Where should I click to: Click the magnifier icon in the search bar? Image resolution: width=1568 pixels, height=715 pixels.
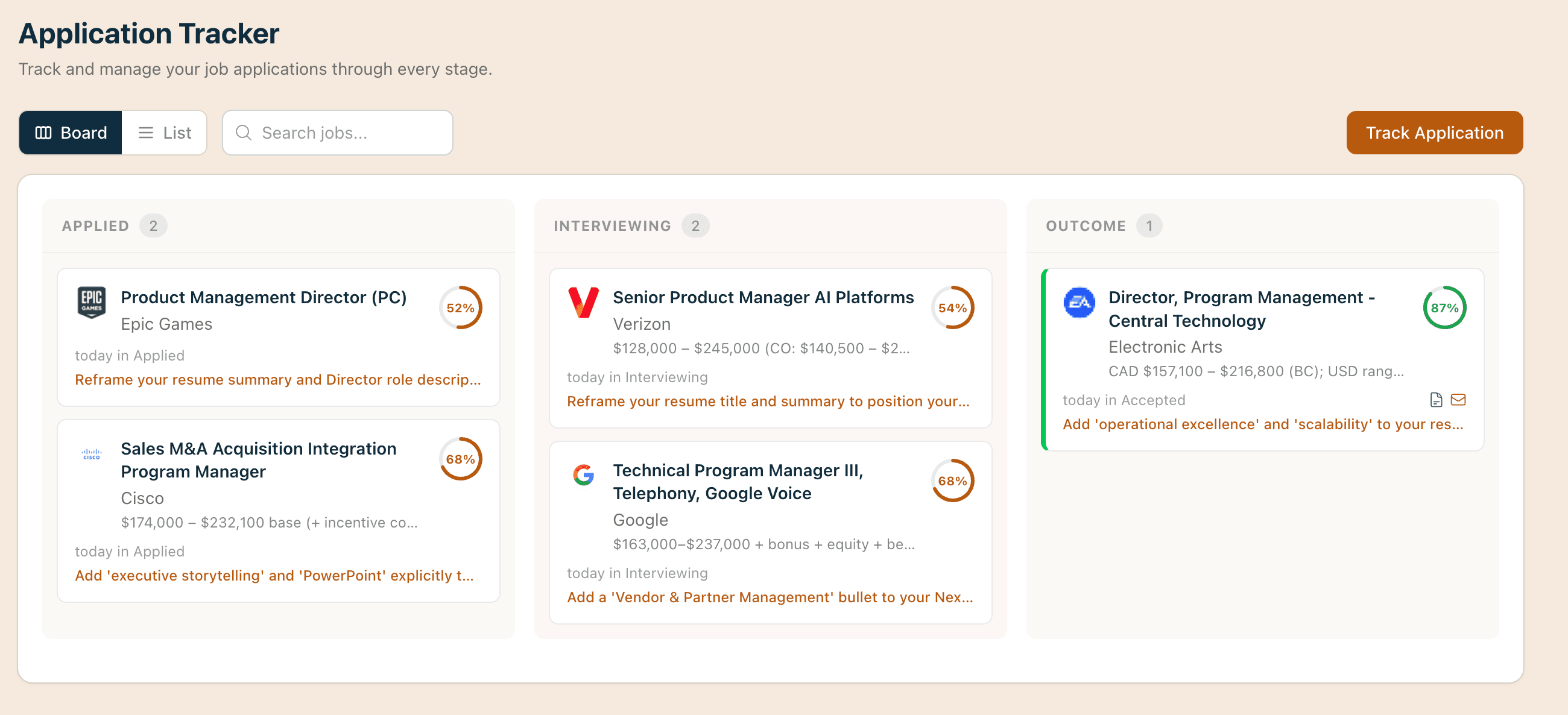pyautogui.click(x=244, y=133)
